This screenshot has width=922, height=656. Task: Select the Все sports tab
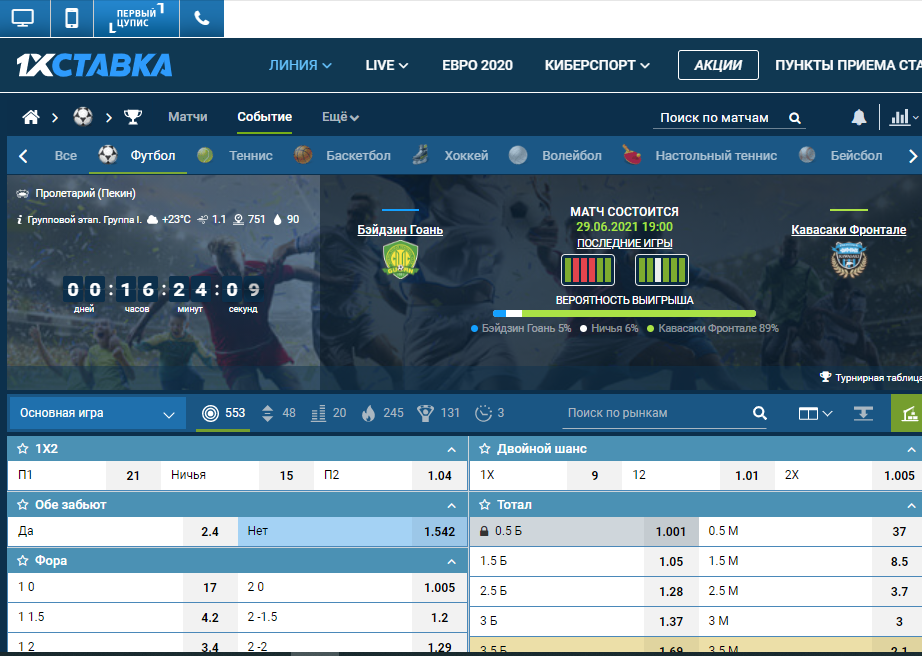click(66, 156)
